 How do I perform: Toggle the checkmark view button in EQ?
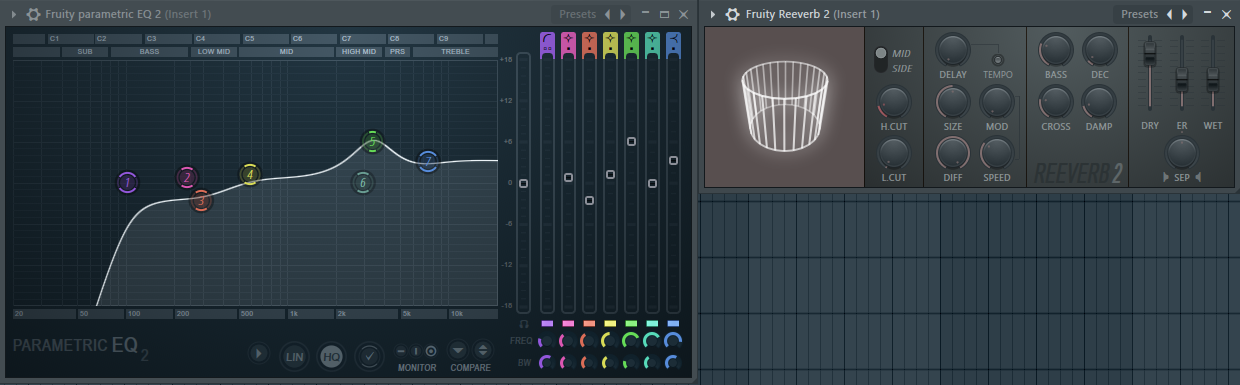[369, 355]
